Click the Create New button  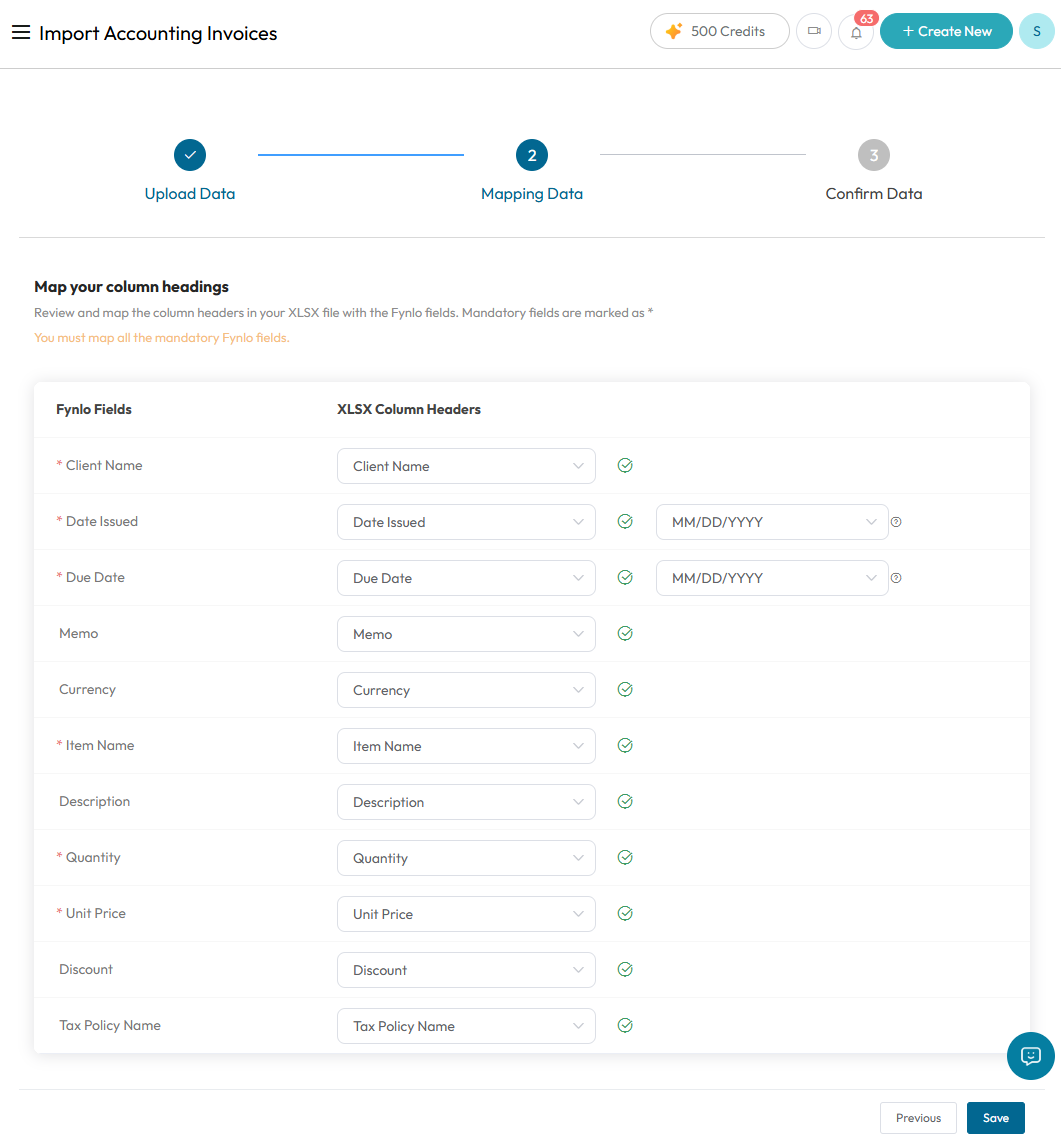pyautogui.click(x=946, y=31)
